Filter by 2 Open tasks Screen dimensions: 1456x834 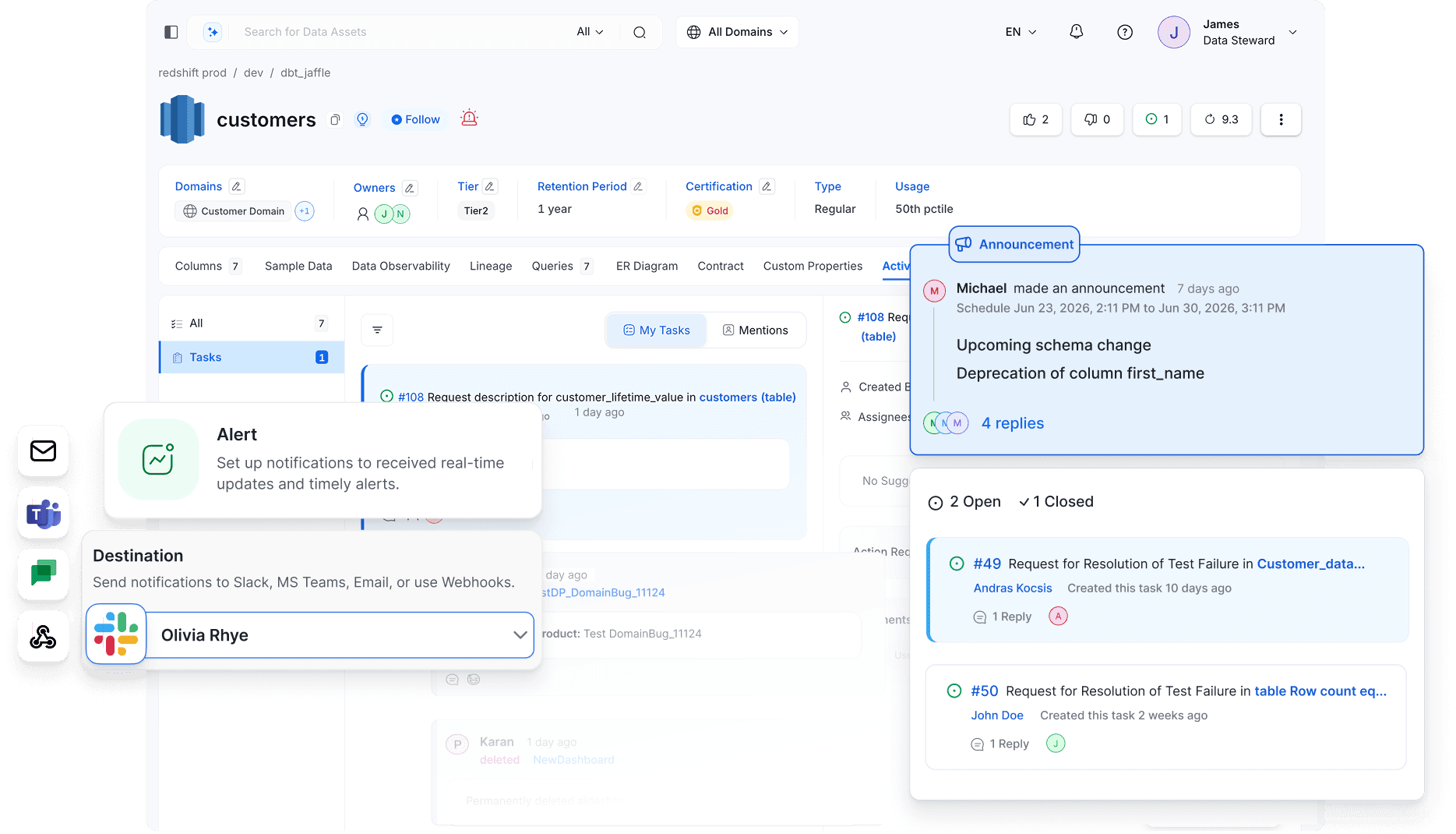pos(965,502)
